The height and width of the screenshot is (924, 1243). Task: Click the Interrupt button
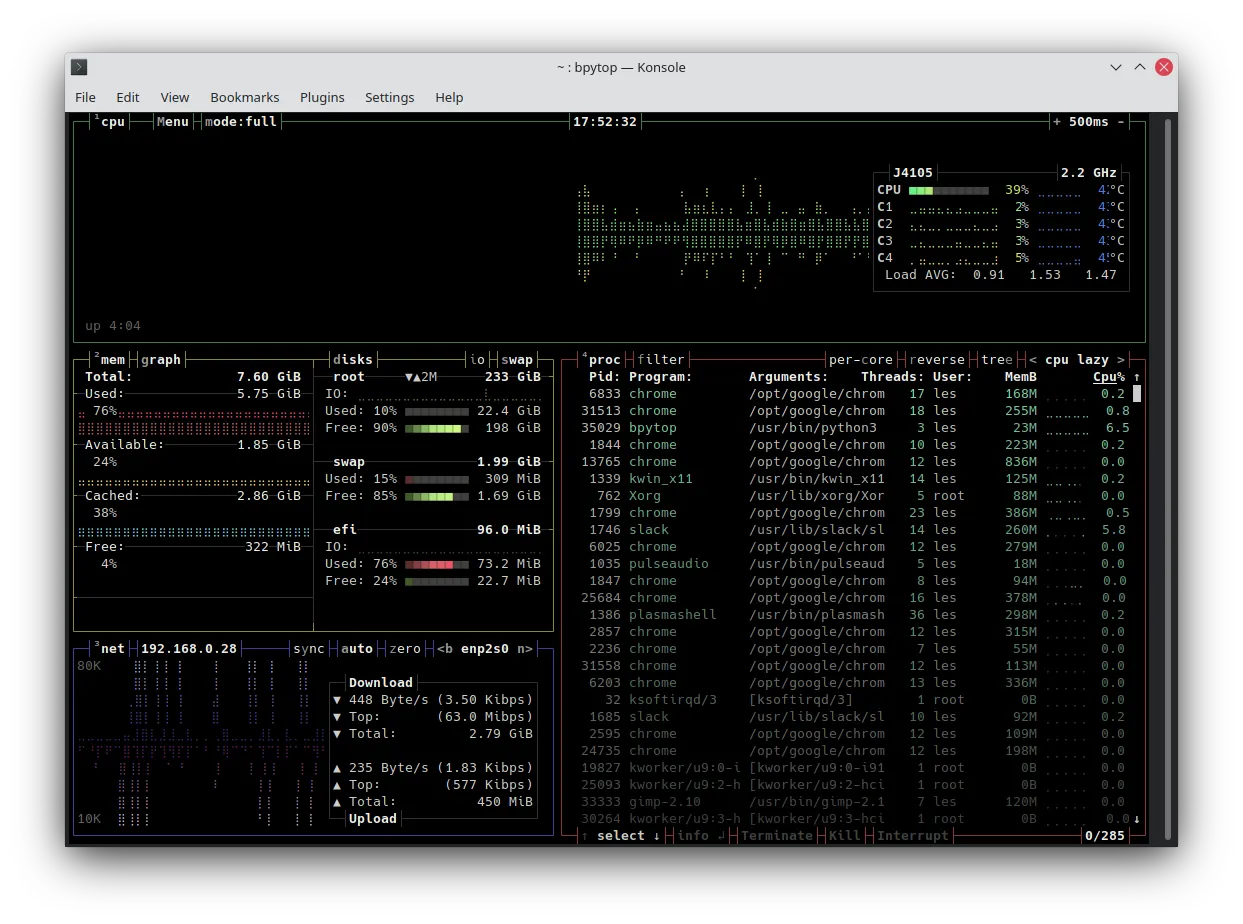(913, 835)
